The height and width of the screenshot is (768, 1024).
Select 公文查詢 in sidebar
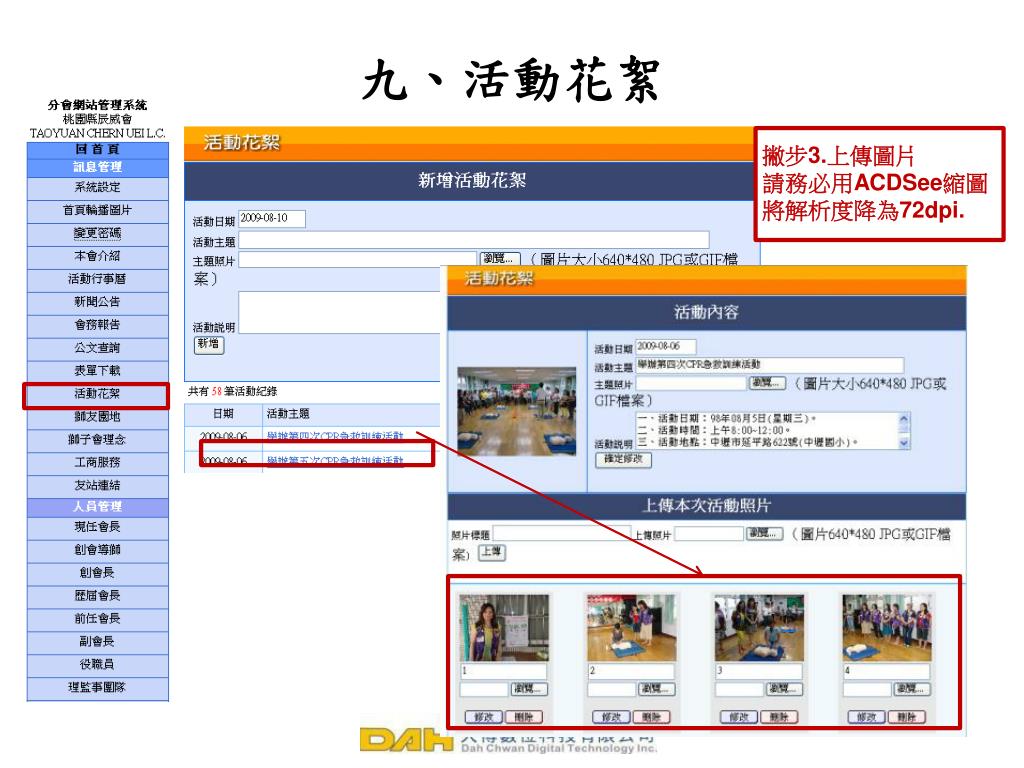click(97, 347)
